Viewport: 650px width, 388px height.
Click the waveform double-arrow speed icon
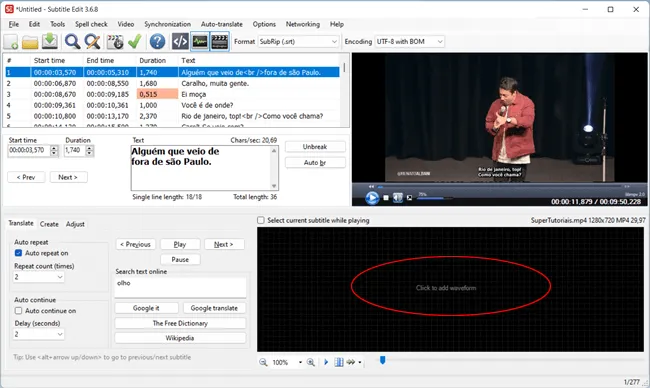click(x=351, y=362)
